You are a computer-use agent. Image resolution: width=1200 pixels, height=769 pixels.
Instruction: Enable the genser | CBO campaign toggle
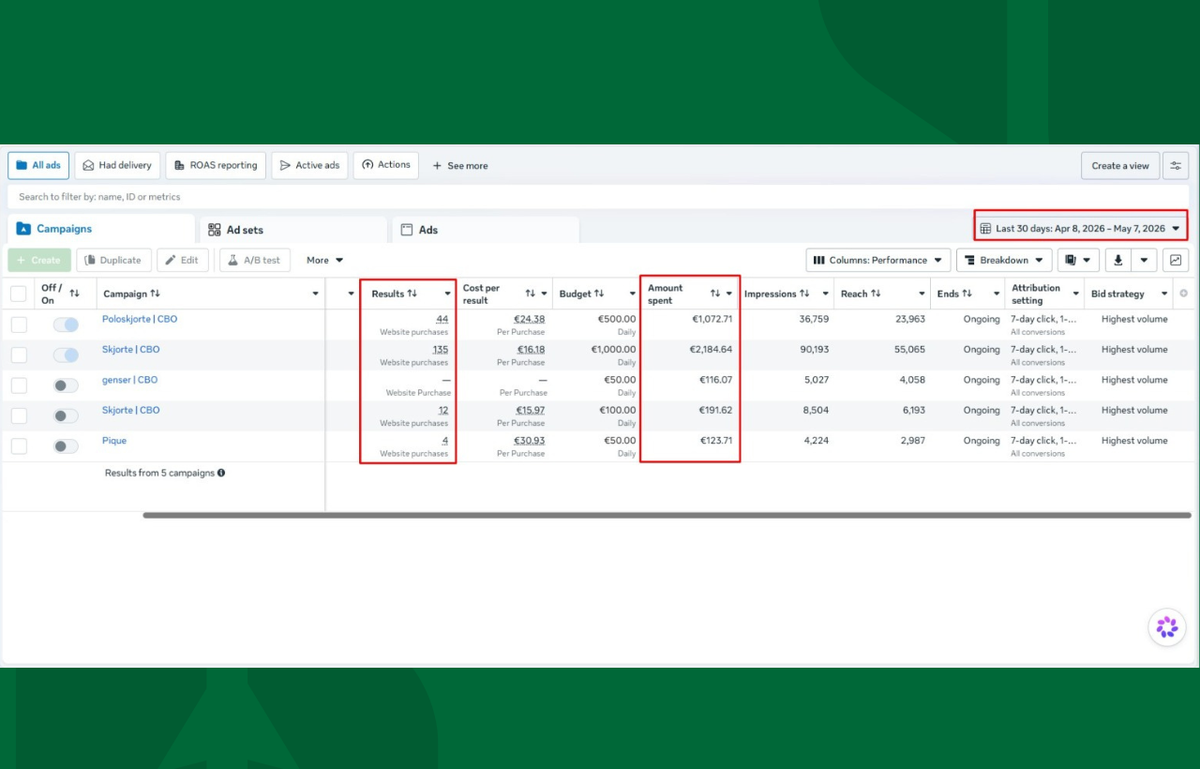(x=66, y=386)
